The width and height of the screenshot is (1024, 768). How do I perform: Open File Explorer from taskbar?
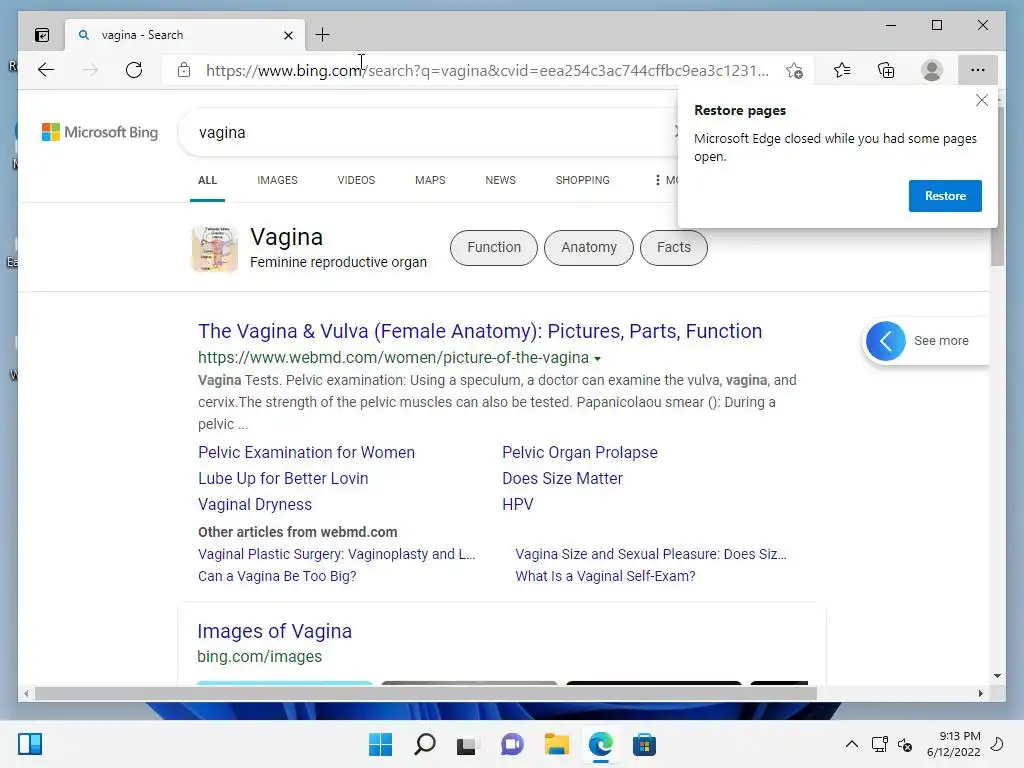(x=556, y=744)
